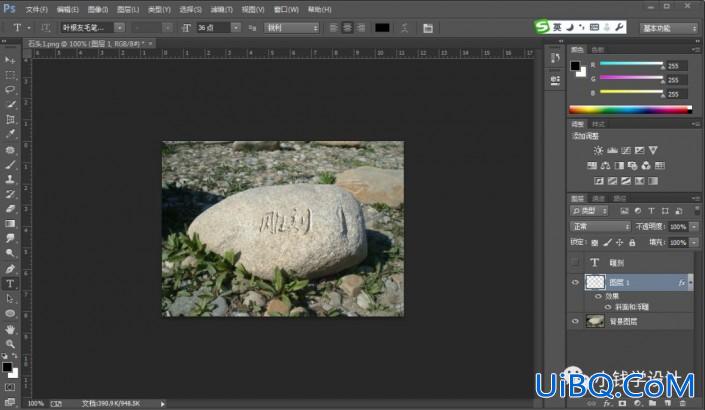Open the opacity slider dropdown arrow
Screen dimensions: 705x410
tap(694, 227)
